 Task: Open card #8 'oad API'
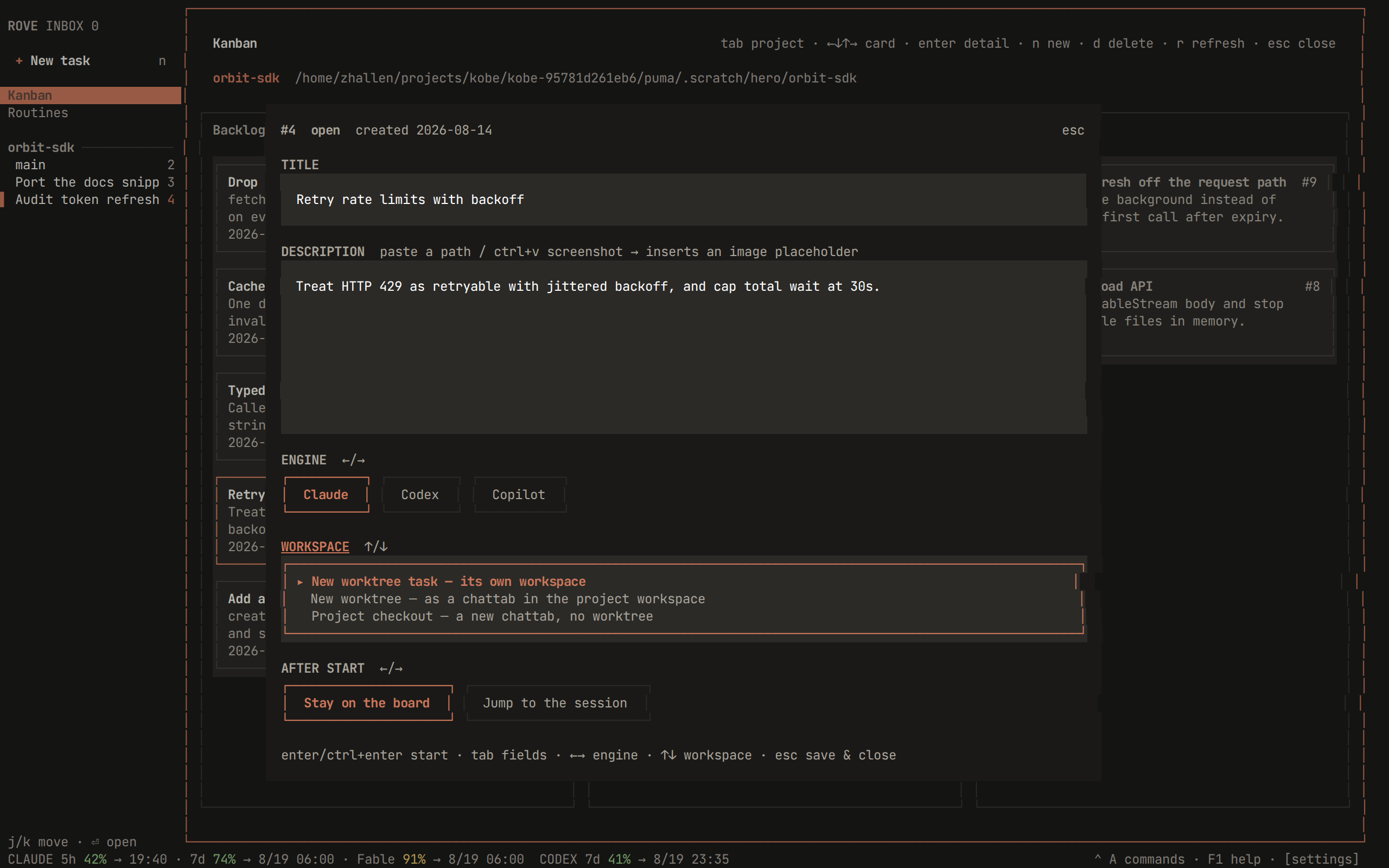[1217, 312]
